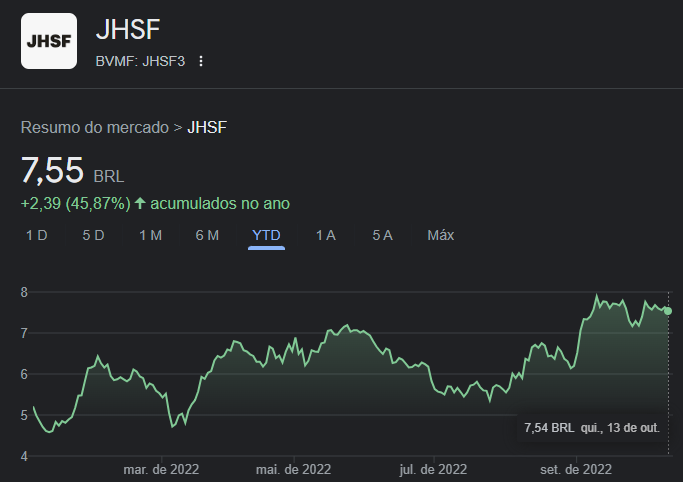Click the 7,55 BRL price value
Screen dimensions: 683x482
(x=72, y=170)
